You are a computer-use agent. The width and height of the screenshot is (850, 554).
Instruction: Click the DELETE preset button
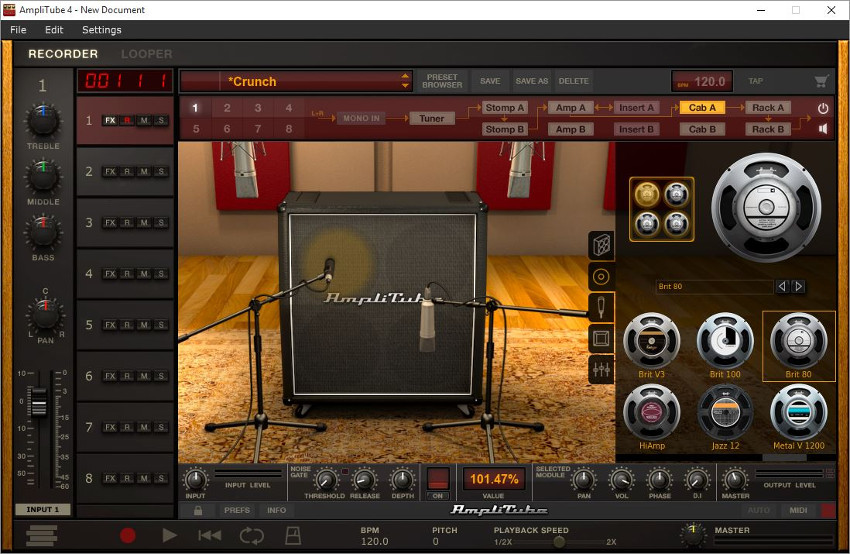tap(574, 81)
